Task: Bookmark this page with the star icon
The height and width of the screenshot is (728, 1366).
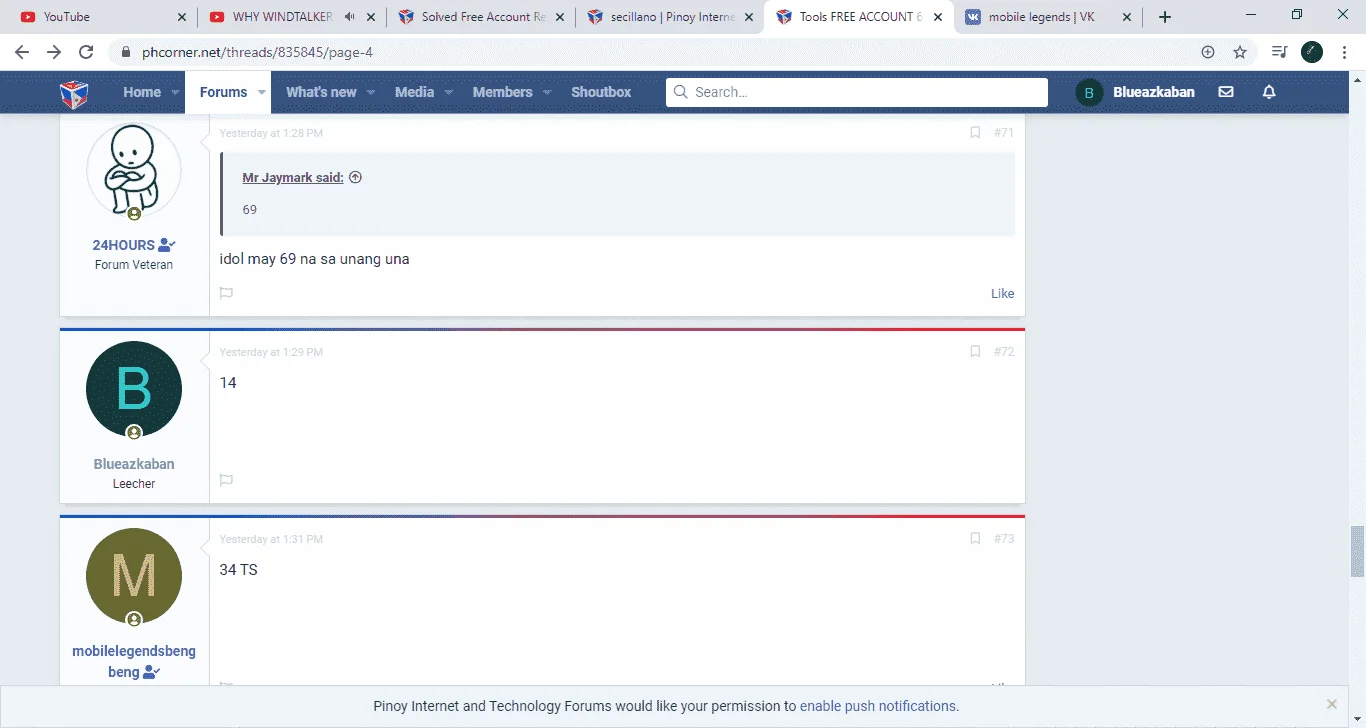Action: click(1240, 52)
